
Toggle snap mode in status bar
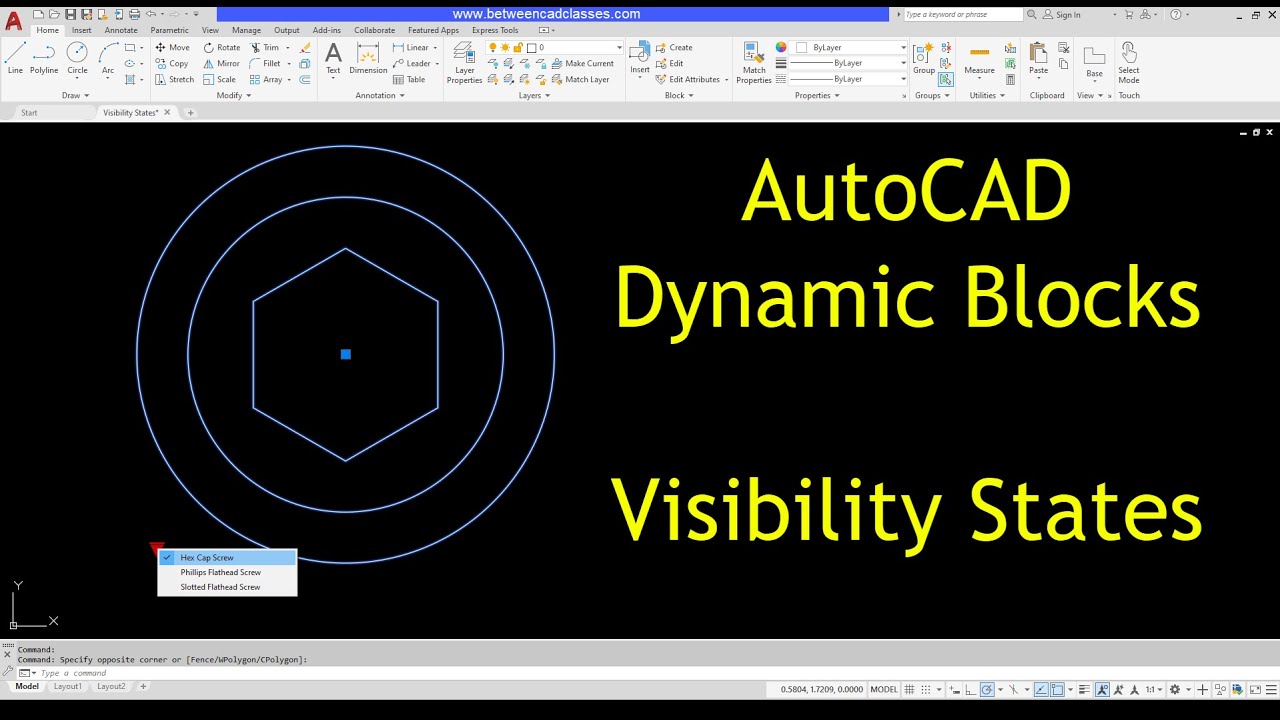(926, 689)
